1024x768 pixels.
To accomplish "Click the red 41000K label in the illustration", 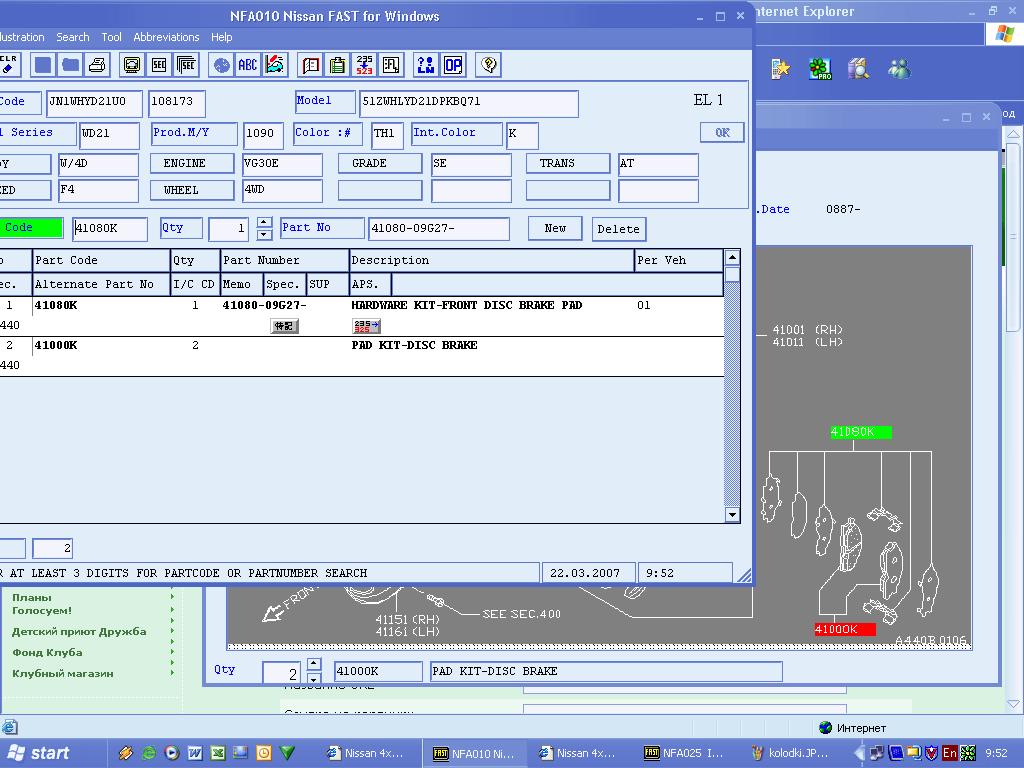I will tap(844, 629).
